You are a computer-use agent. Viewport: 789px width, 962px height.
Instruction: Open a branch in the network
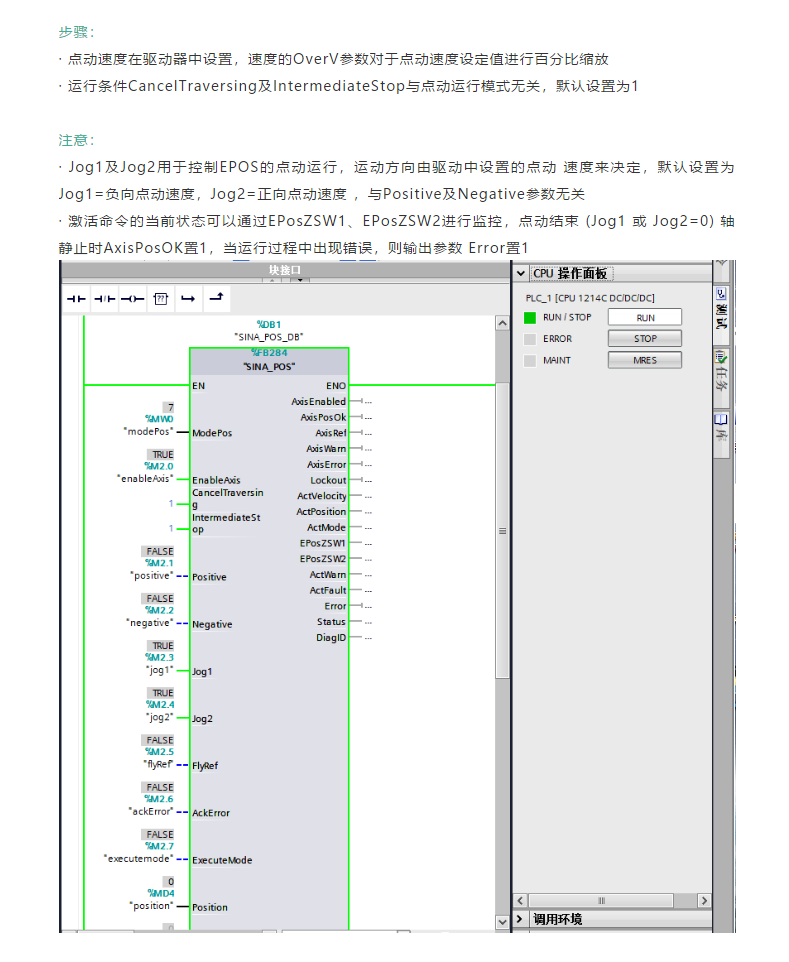(x=187, y=299)
